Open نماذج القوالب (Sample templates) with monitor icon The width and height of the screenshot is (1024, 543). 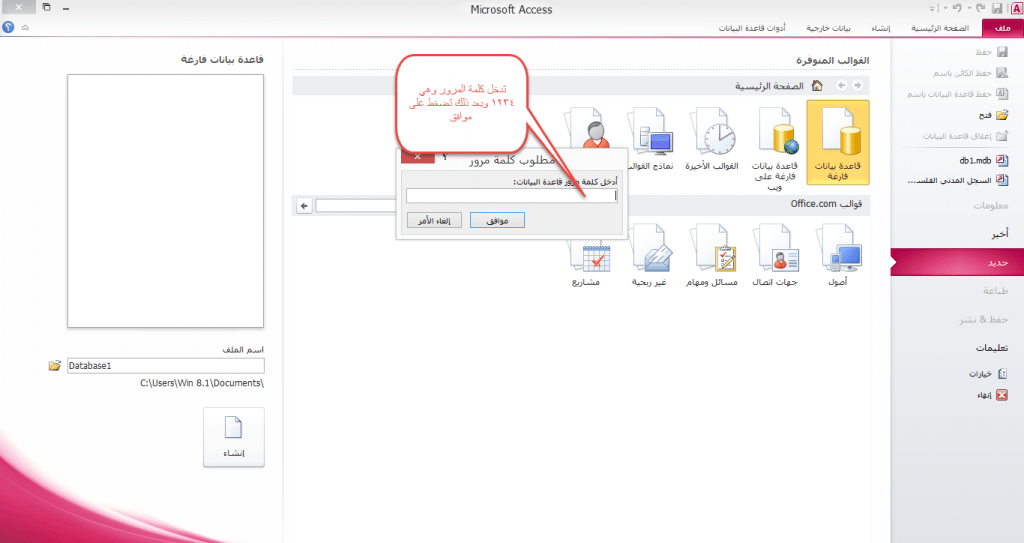(x=650, y=139)
